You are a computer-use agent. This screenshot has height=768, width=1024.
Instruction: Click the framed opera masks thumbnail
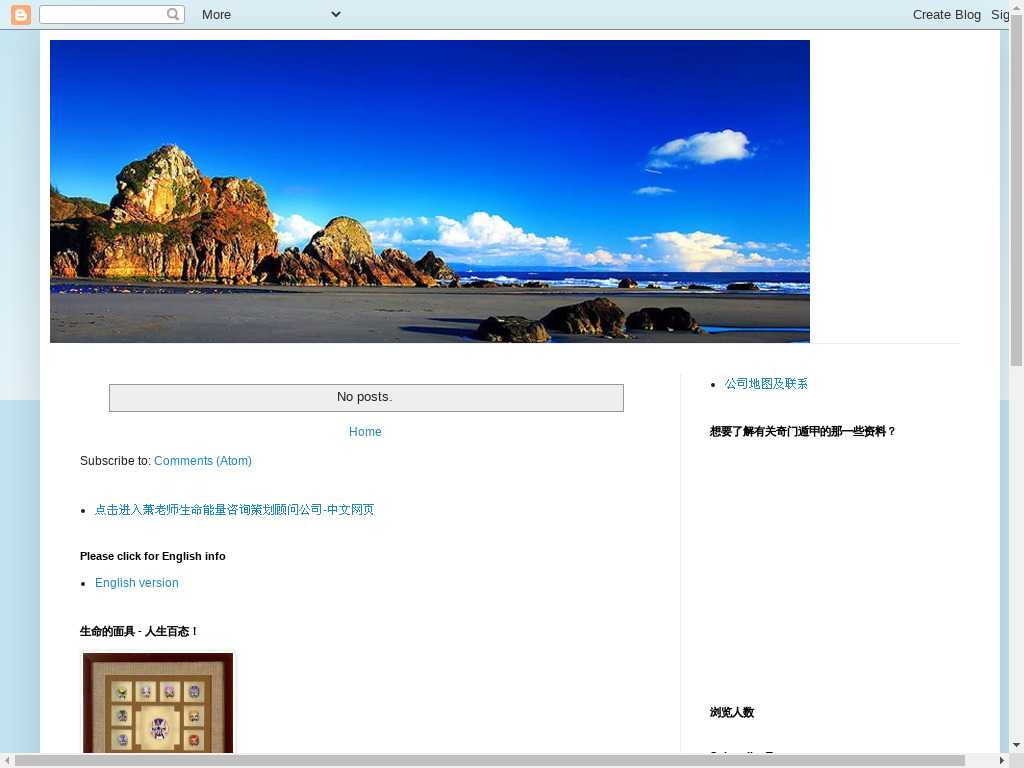pos(158,703)
